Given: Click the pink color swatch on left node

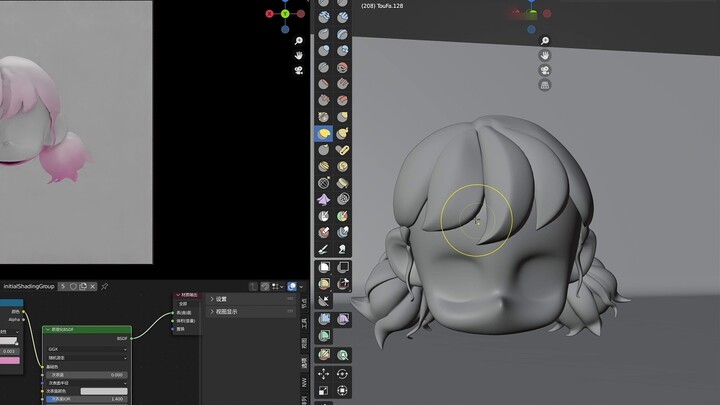Looking at the screenshot, I should tap(9, 362).
